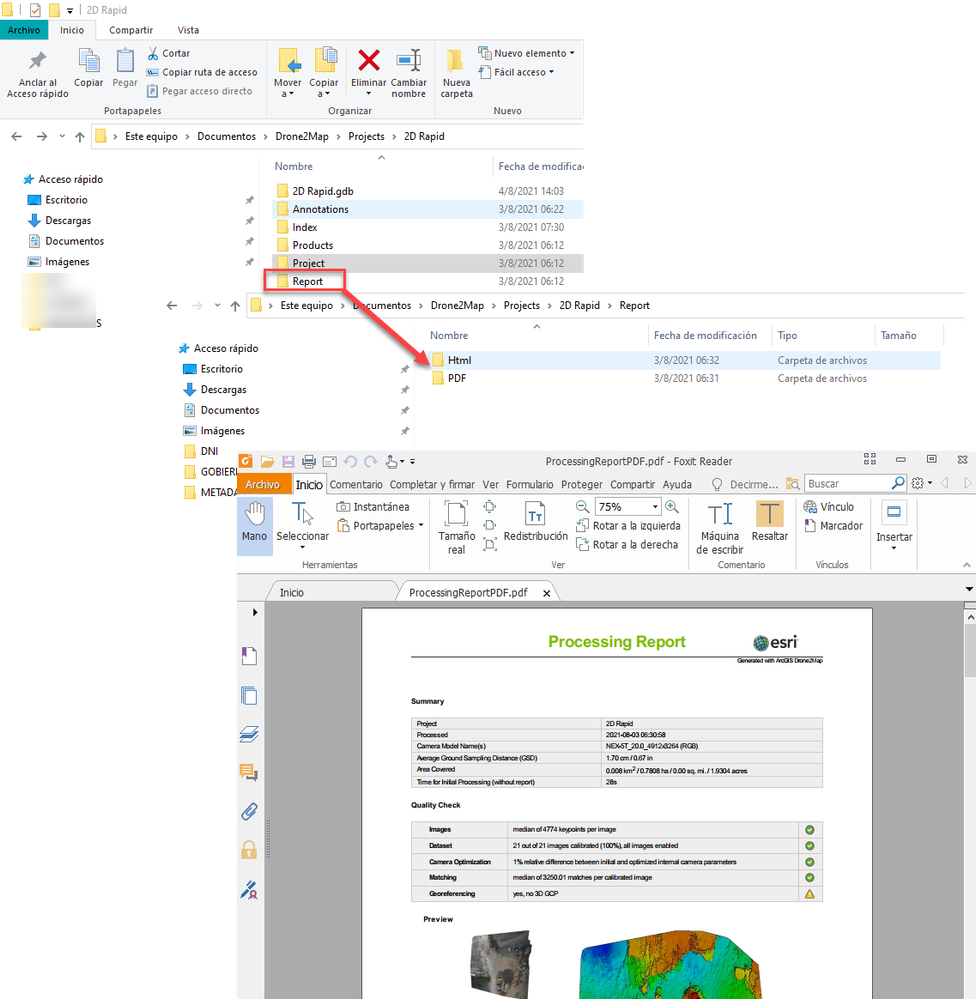Open the 75% zoom level dropdown
This screenshot has height=999, width=976.
click(655, 507)
